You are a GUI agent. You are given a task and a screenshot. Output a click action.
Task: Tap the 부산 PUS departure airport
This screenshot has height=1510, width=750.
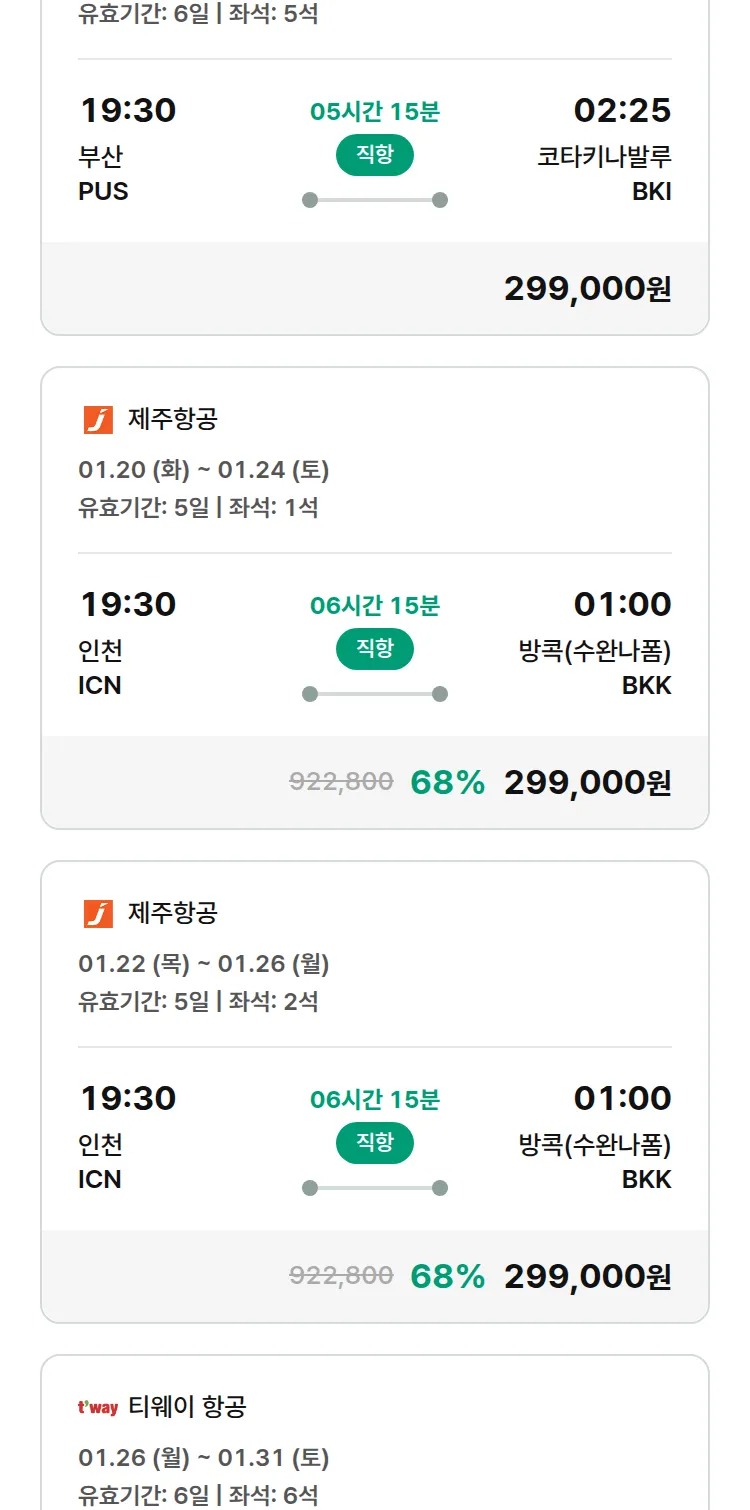click(x=103, y=174)
